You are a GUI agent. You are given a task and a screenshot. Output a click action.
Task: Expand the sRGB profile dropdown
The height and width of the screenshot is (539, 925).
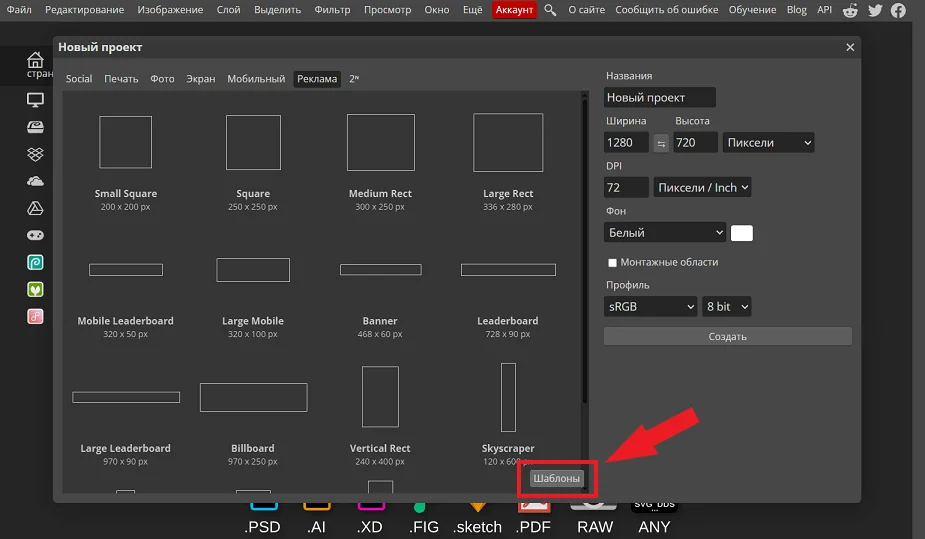coord(650,307)
